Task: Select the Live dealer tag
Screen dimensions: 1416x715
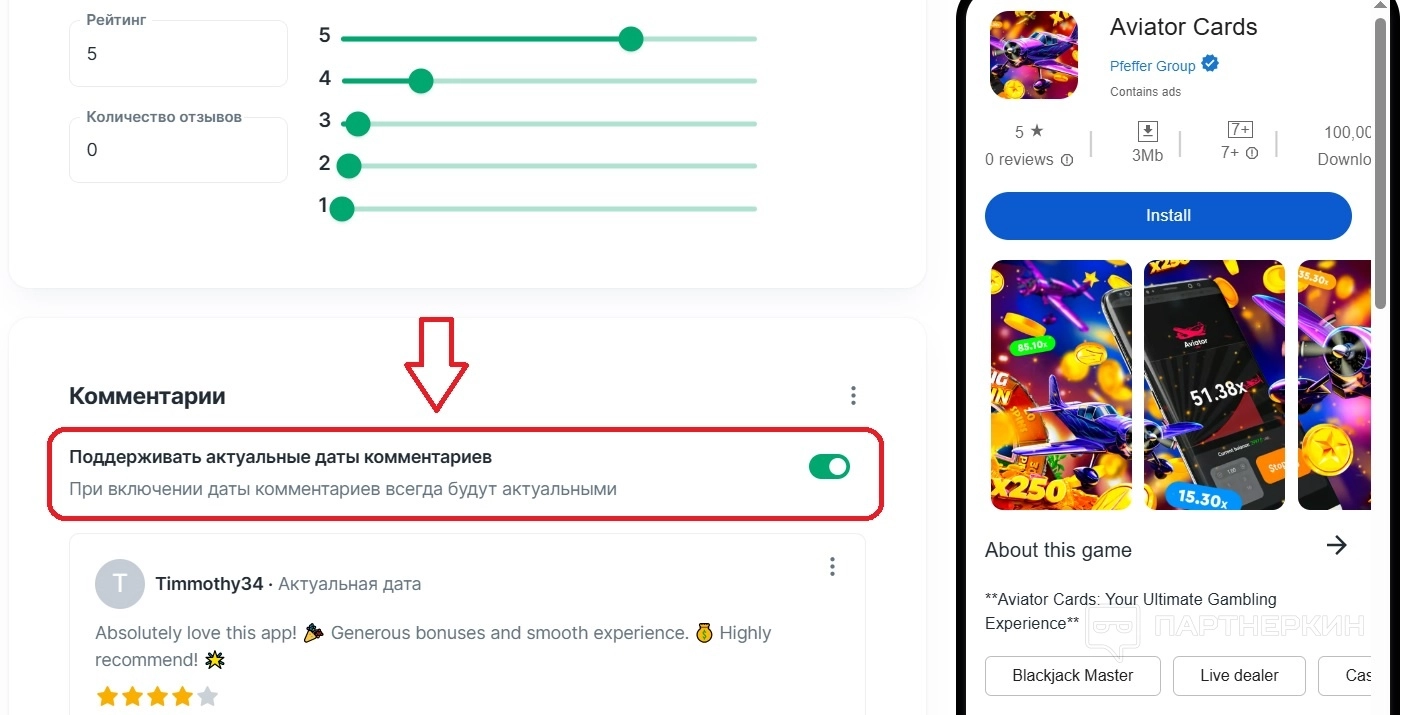Action: [1239, 676]
